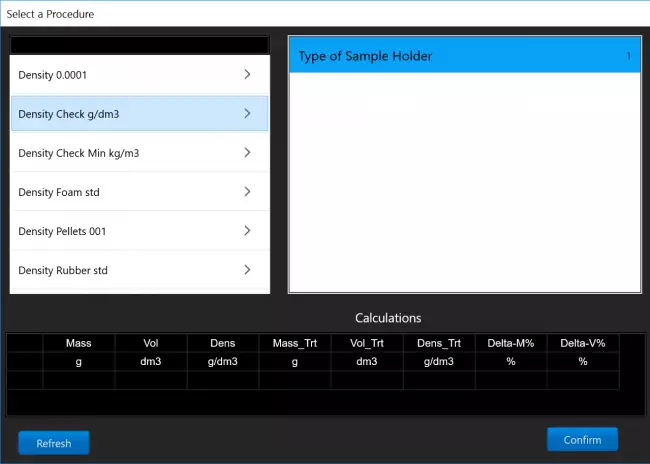Select the Type of Sample Holder row
This screenshot has height=464, width=650.
[x=464, y=57]
